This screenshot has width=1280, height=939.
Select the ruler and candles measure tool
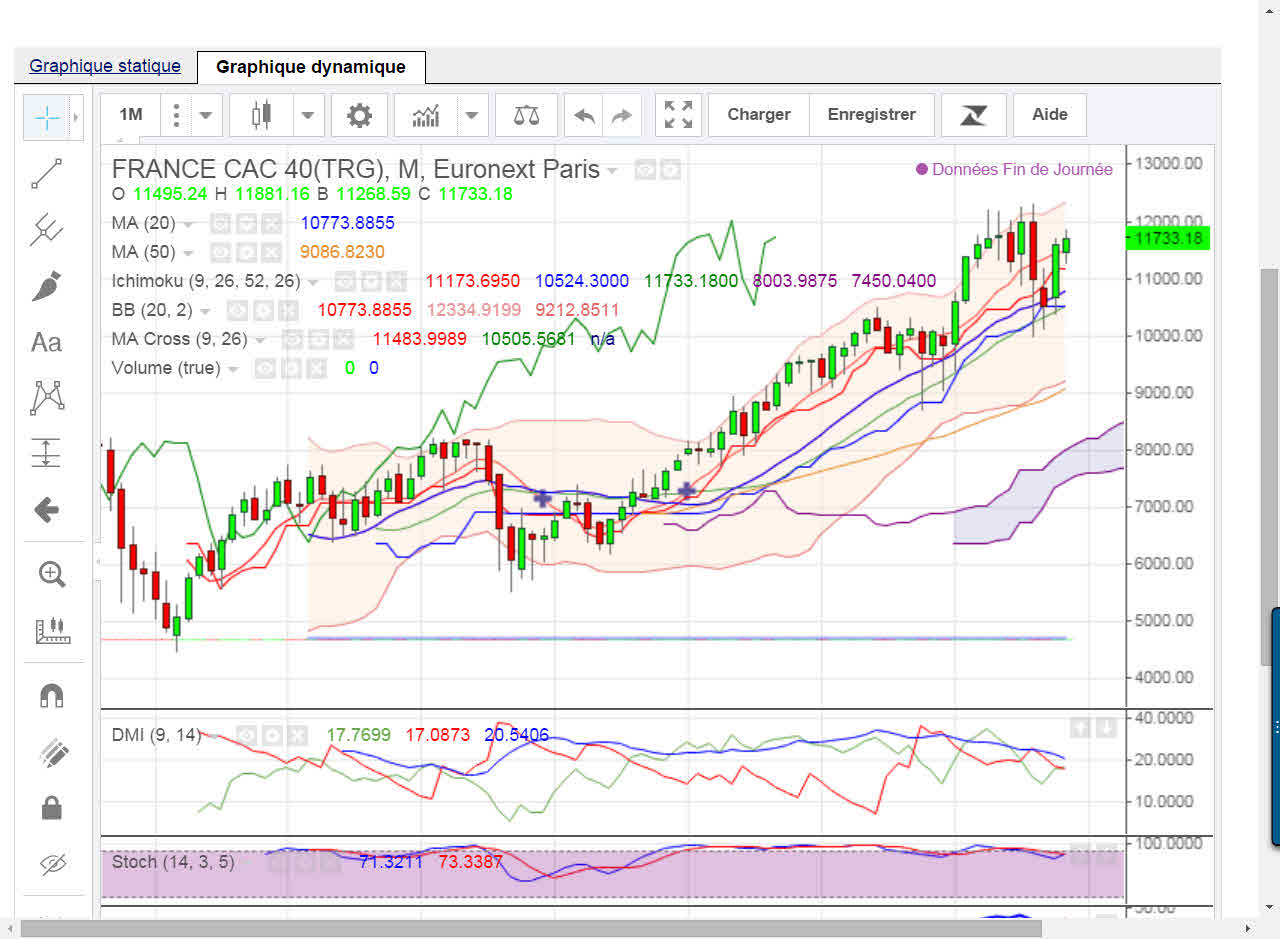[x=51, y=630]
